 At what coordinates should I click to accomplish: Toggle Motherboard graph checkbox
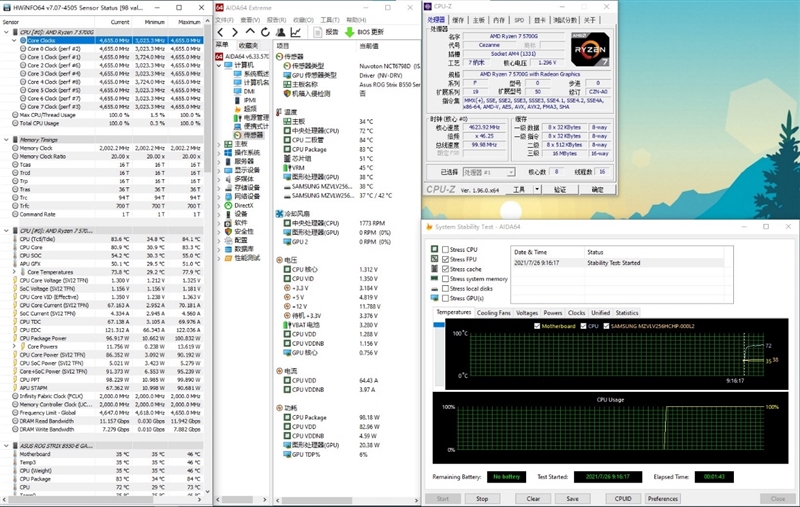click(537, 326)
